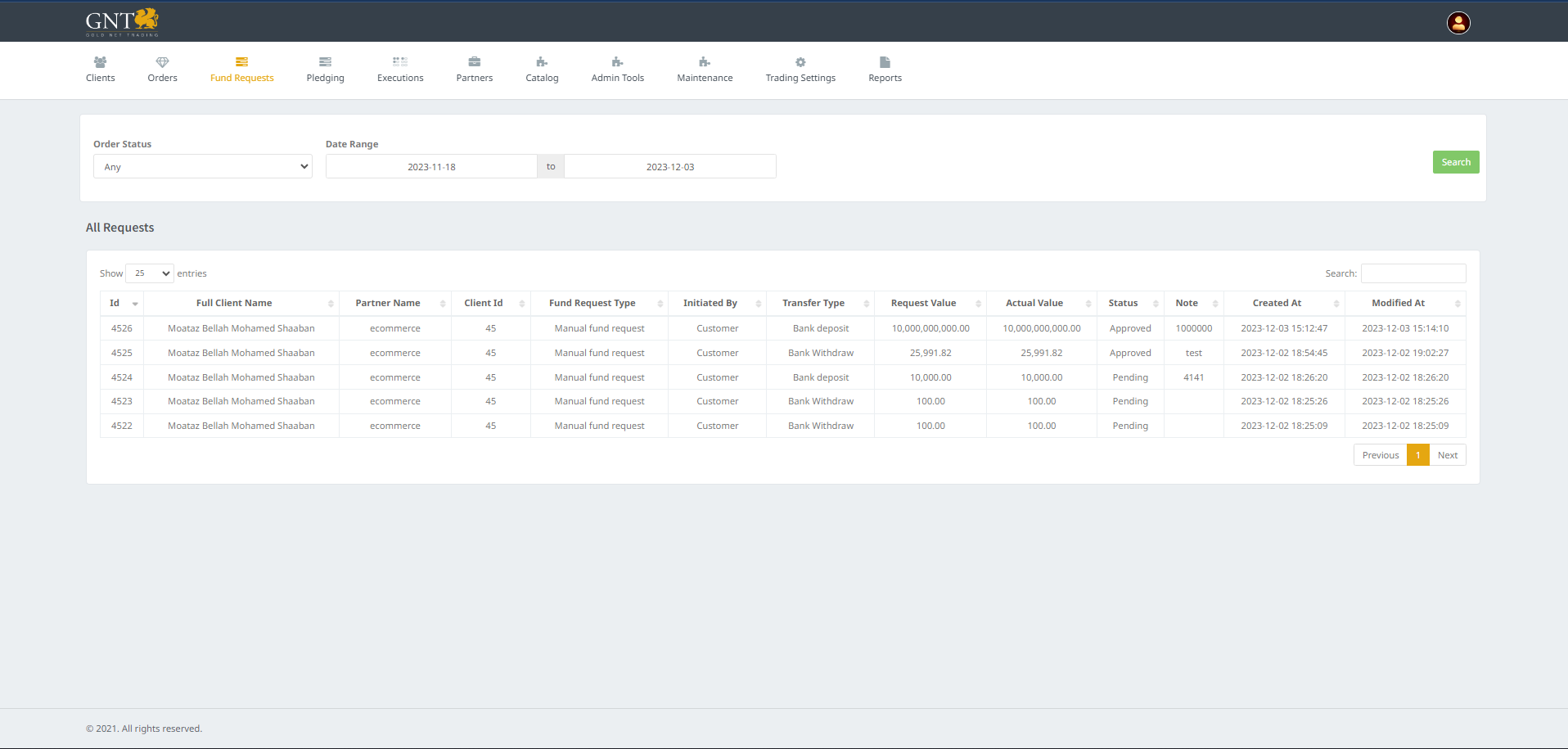Open the Catalog puzzle icon

[542, 62]
